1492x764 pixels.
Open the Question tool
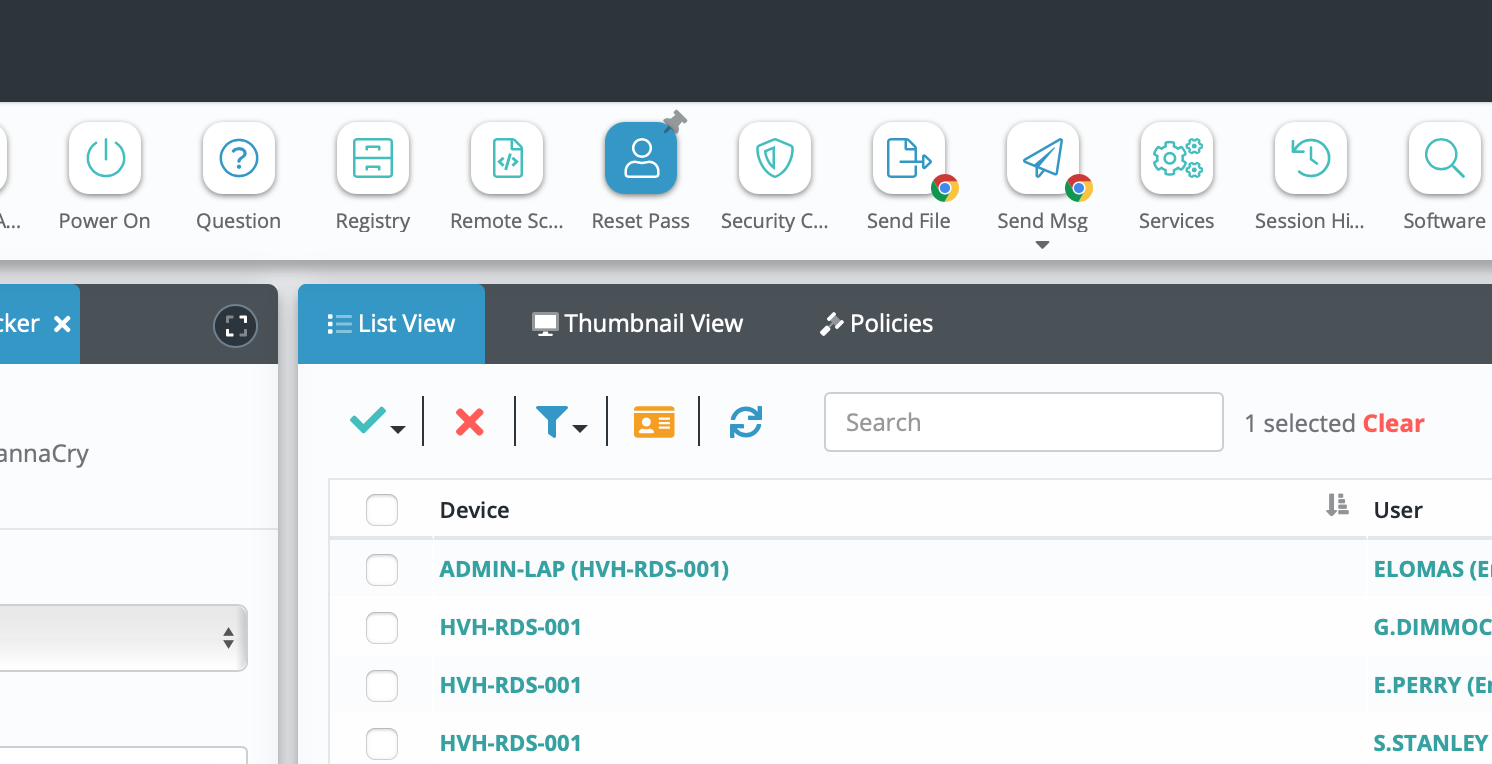(x=239, y=158)
